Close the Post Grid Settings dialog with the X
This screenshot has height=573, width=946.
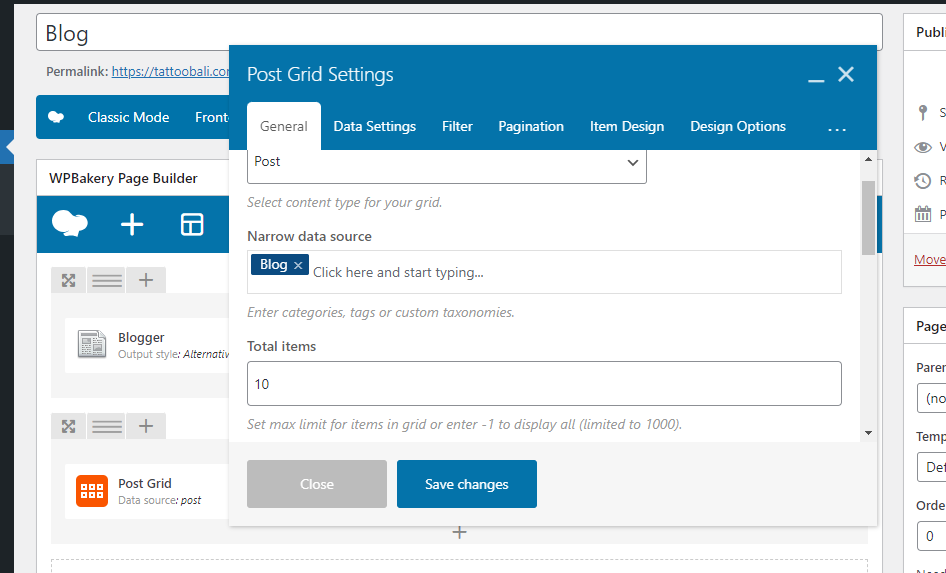tap(846, 74)
